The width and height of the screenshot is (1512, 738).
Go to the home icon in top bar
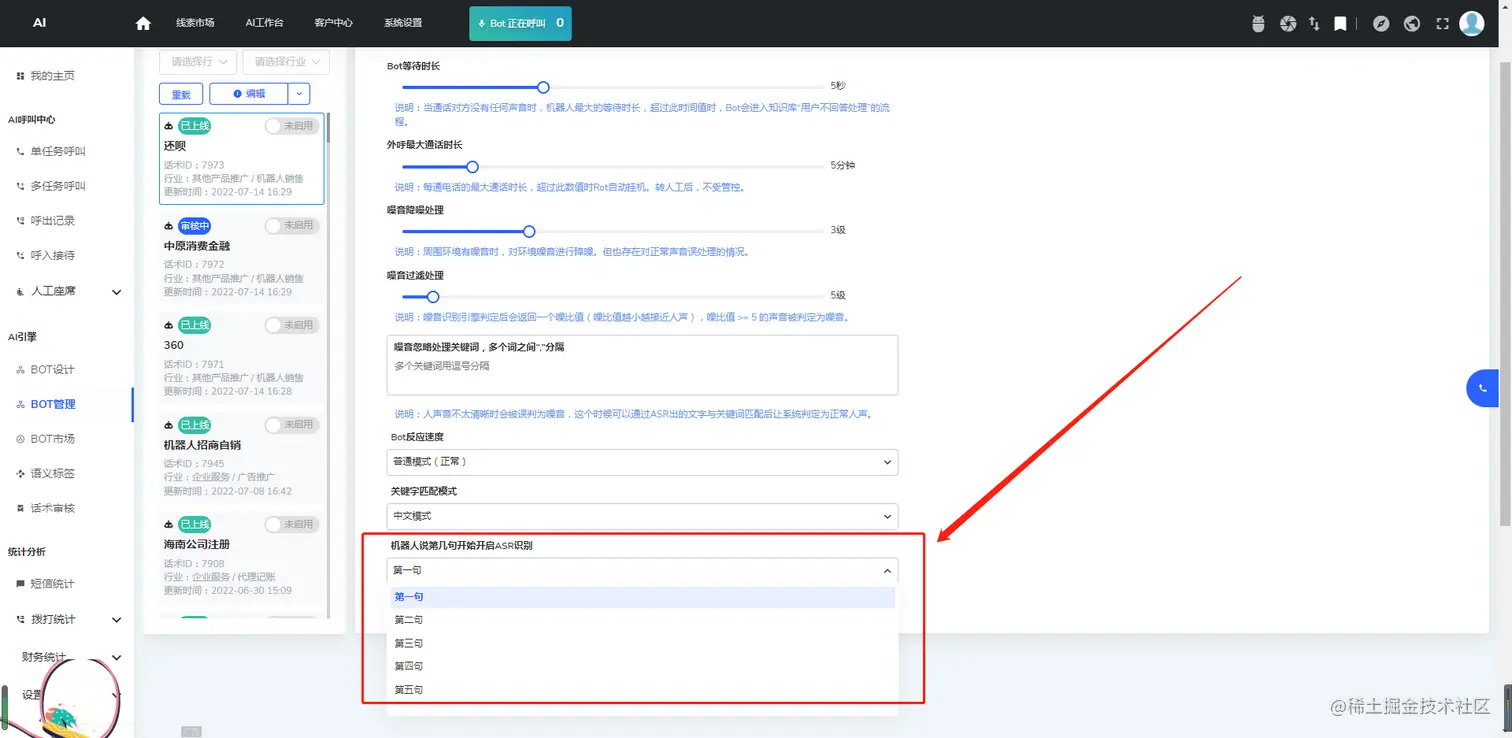[143, 23]
